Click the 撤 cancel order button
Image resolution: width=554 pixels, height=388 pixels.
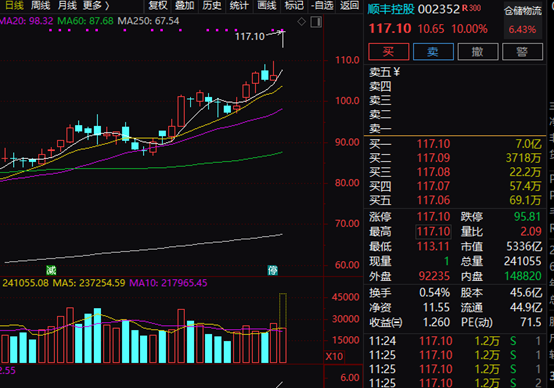(x=478, y=52)
